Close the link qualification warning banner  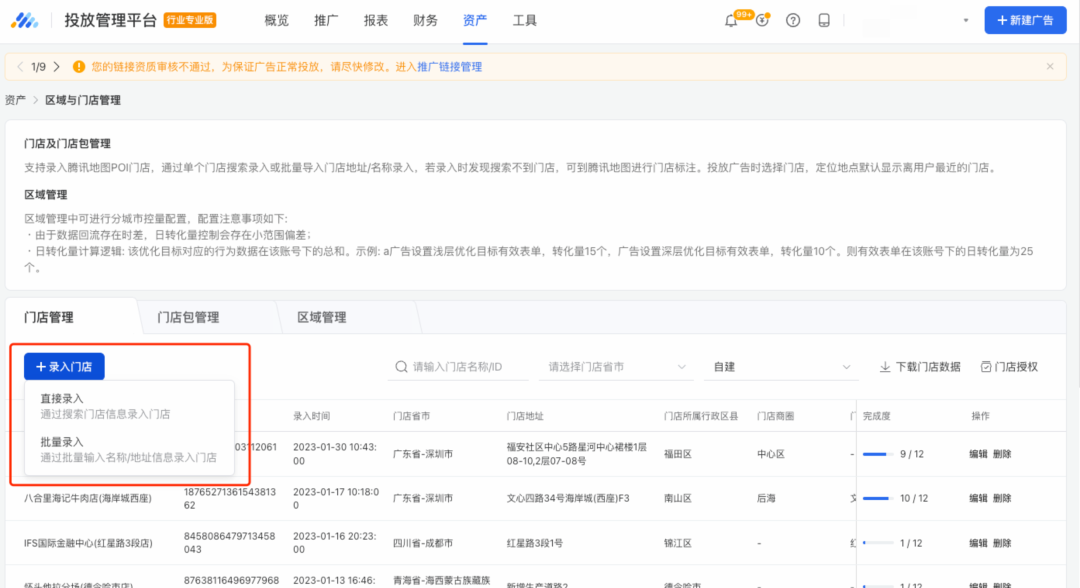point(1049,66)
